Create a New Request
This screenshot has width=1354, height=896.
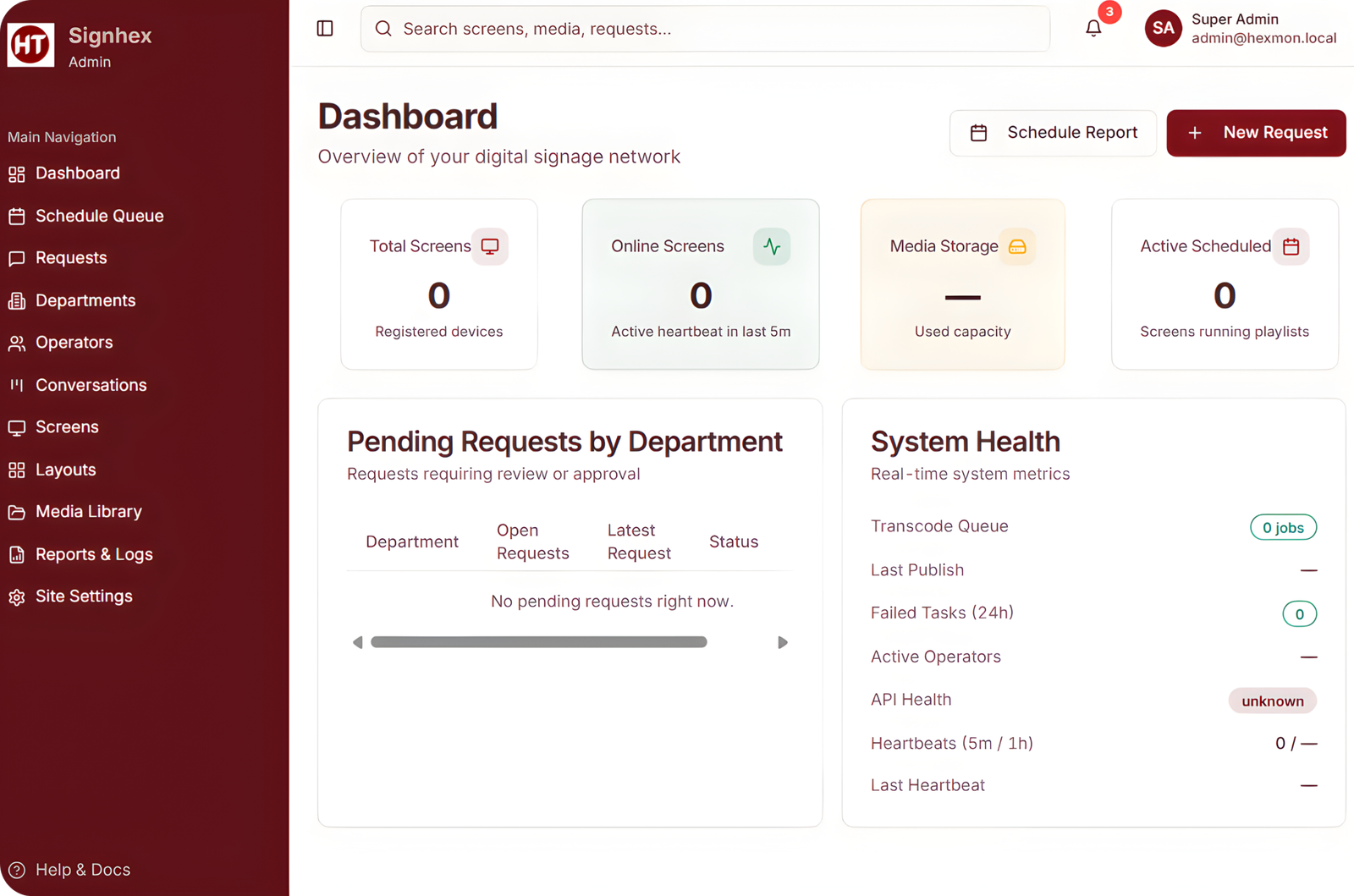click(x=1256, y=133)
